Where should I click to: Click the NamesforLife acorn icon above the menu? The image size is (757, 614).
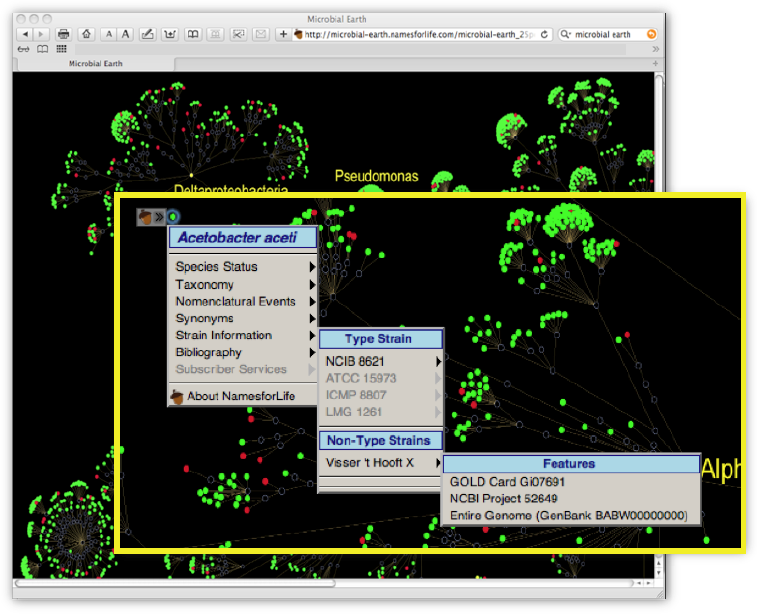click(x=145, y=215)
